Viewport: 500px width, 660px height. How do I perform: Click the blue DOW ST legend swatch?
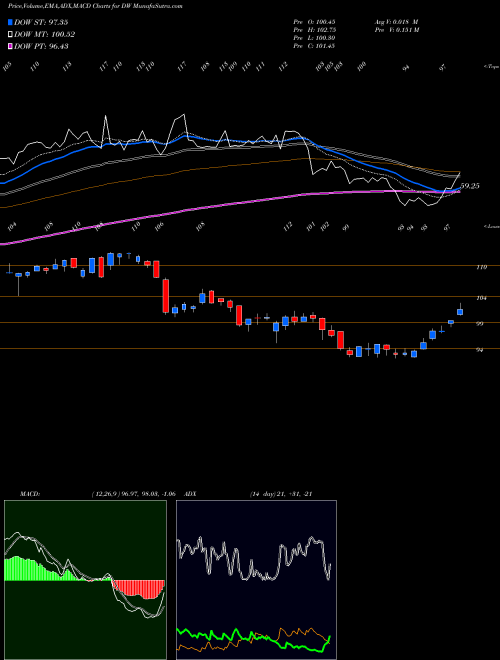11,22
